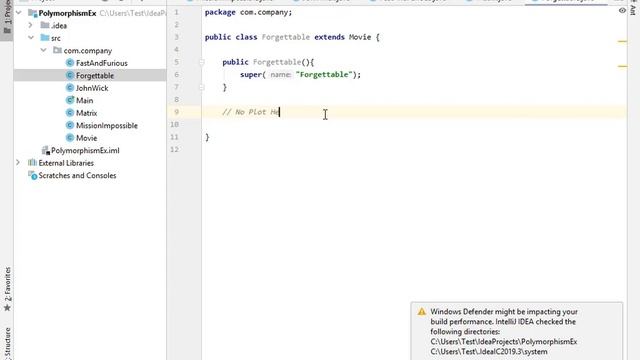The height and width of the screenshot is (360, 640).
Task: Click the com.company package icon
Action: pos(57,50)
